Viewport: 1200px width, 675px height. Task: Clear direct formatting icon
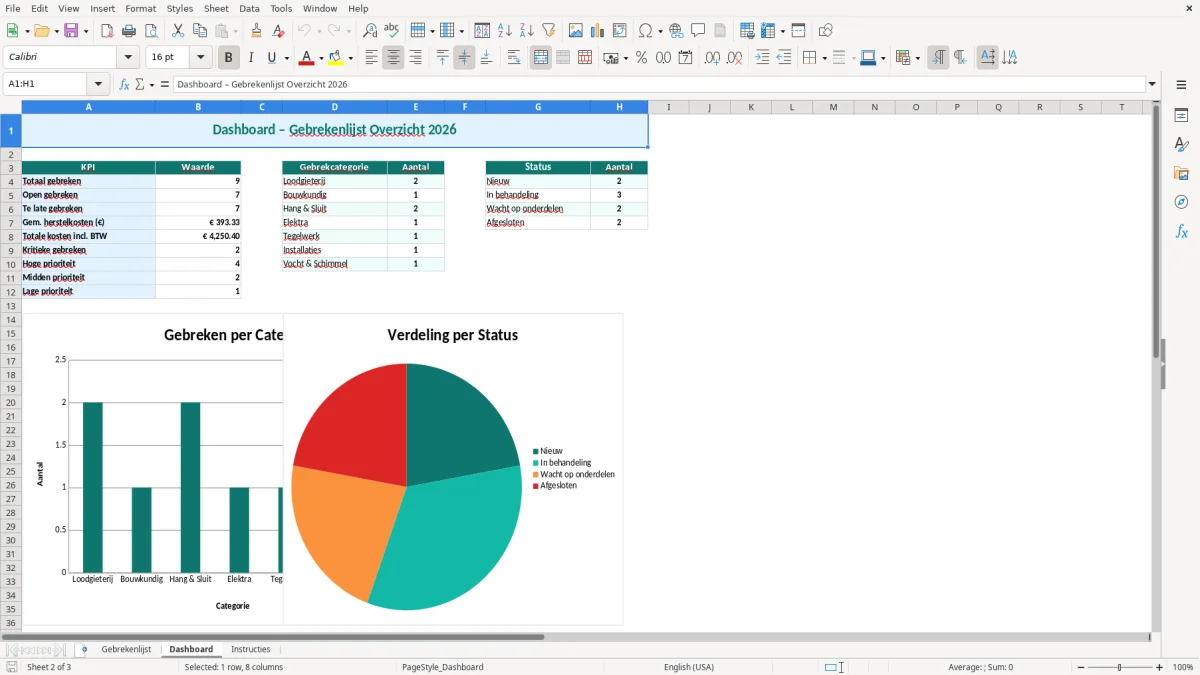(x=279, y=31)
